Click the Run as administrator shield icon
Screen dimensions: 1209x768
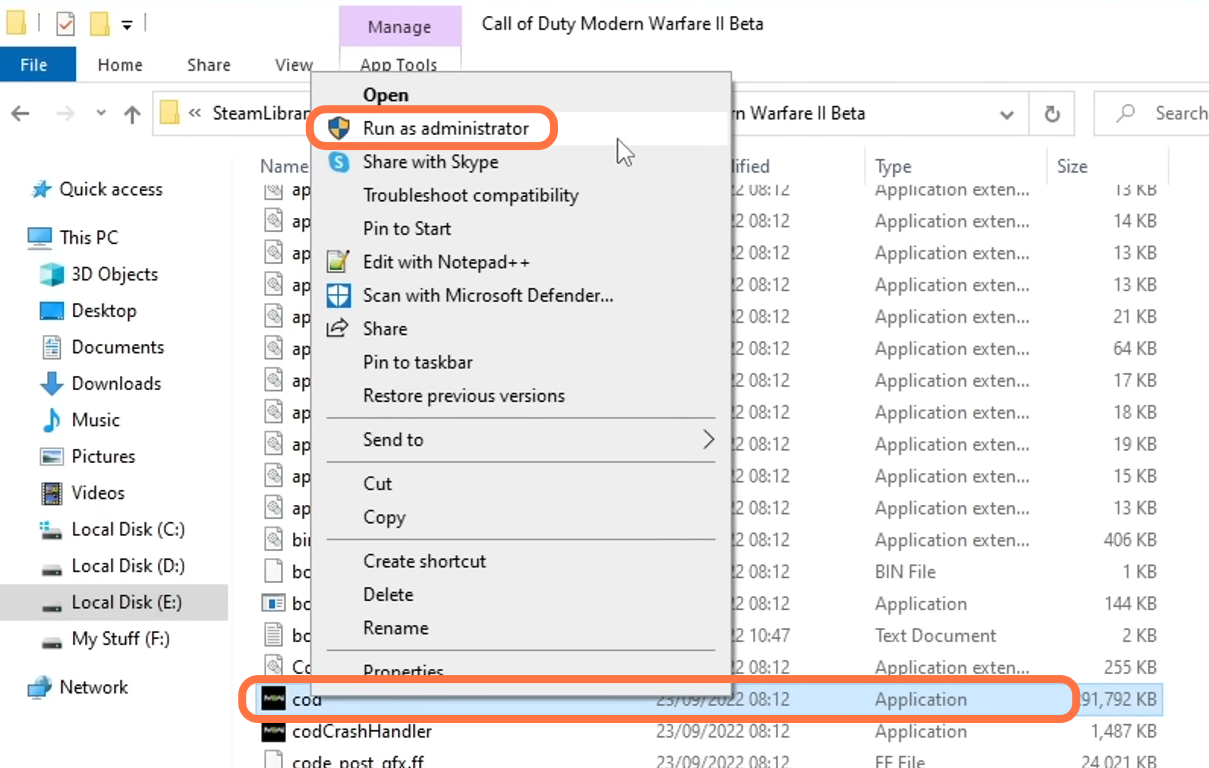coord(340,128)
